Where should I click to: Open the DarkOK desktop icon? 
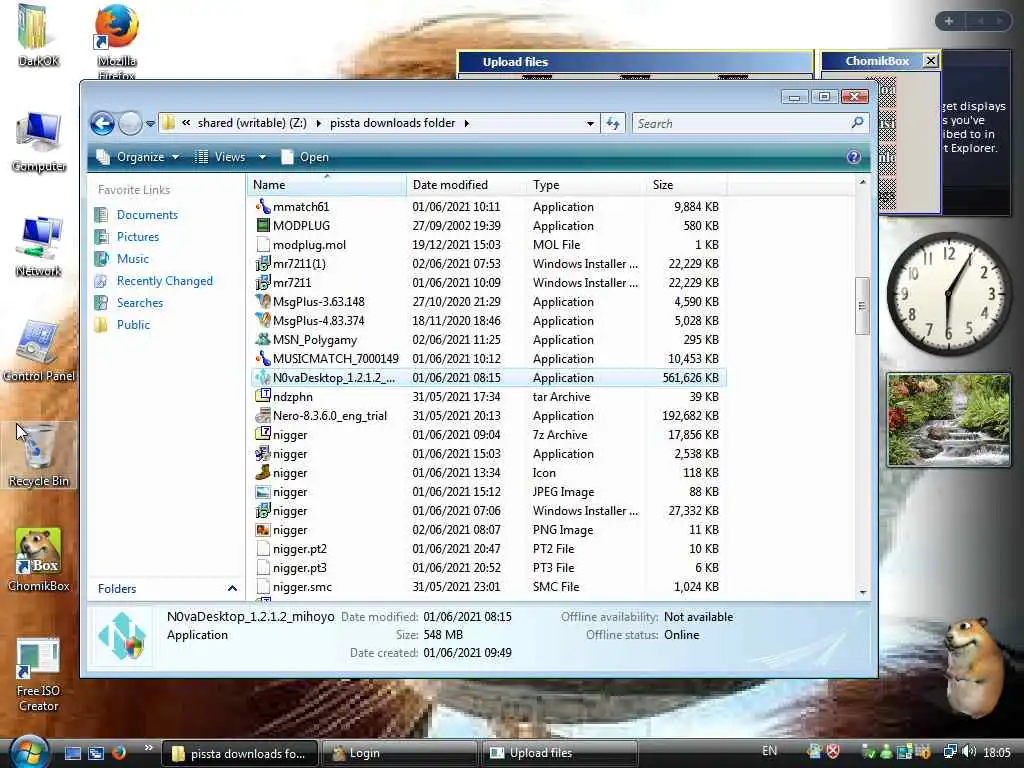pyautogui.click(x=37, y=35)
